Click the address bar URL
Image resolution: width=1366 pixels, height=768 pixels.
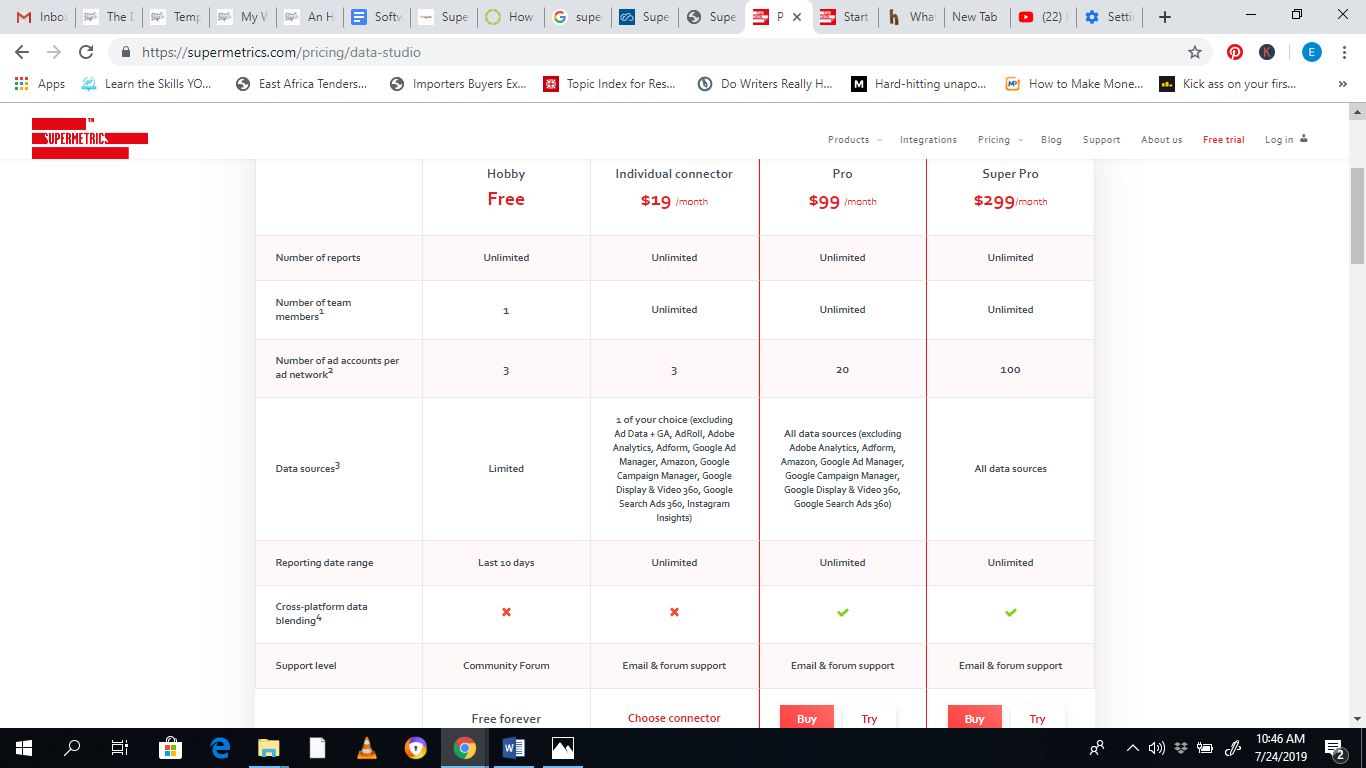click(x=281, y=52)
